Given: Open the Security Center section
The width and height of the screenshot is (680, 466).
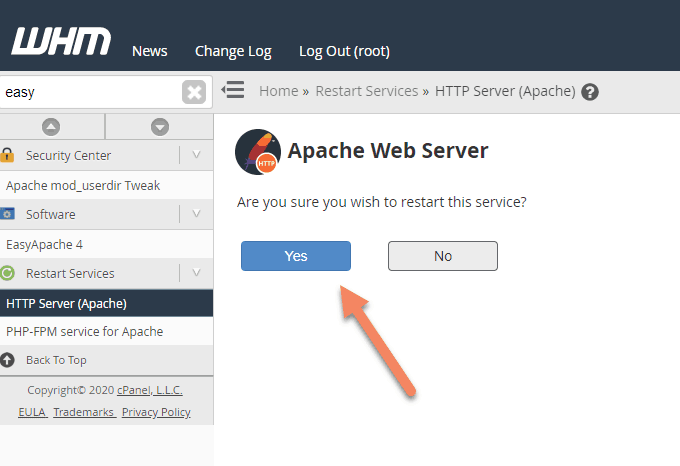Looking at the screenshot, I should click(68, 156).
